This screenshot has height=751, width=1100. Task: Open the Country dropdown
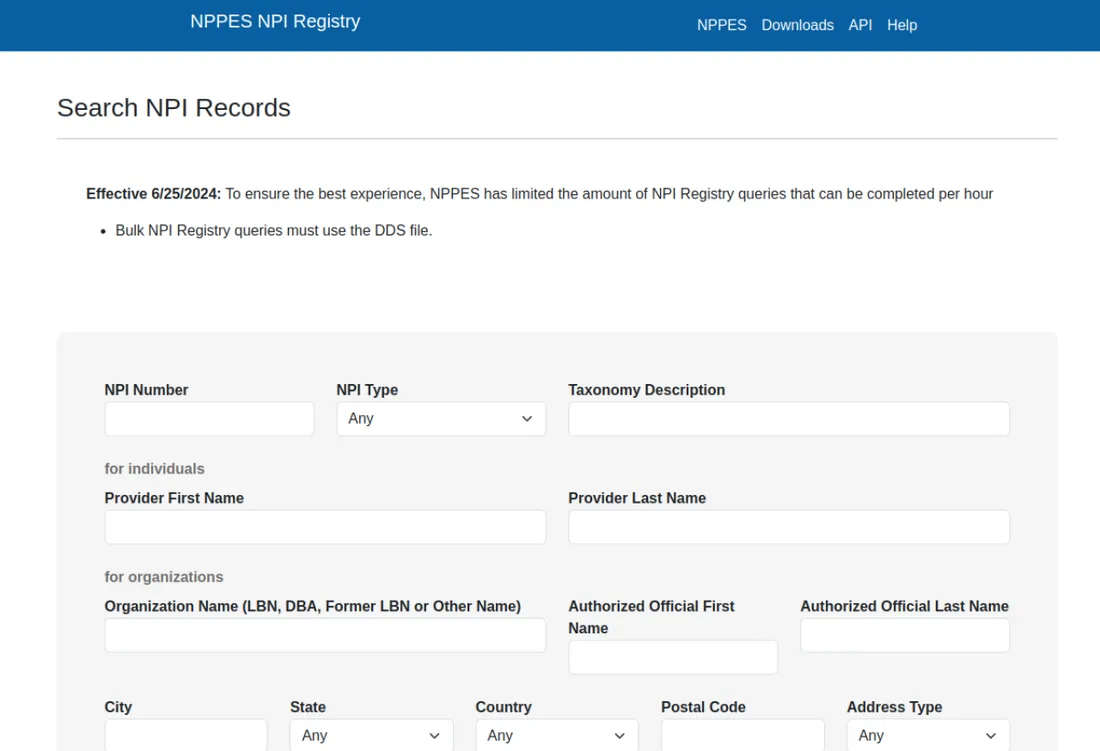(x=557, y=735)
